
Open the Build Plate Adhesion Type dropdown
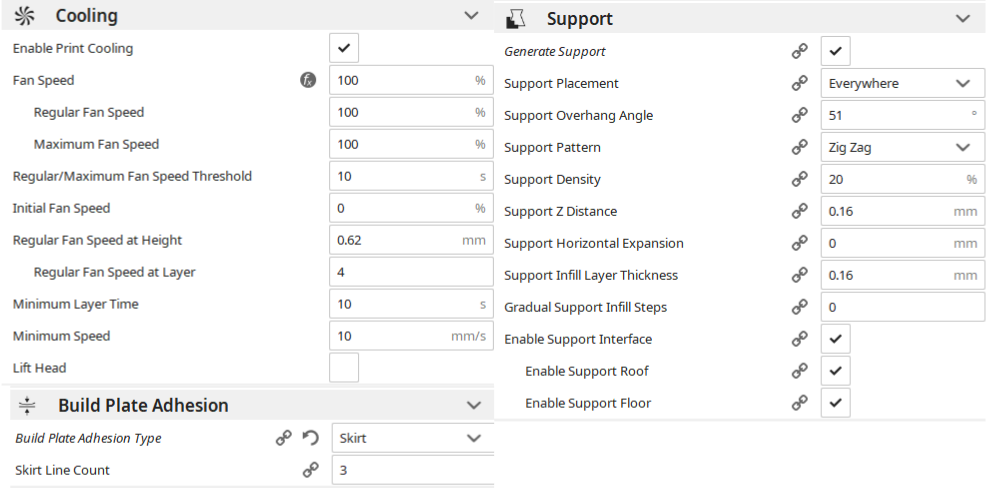click(x=411, y=438)
